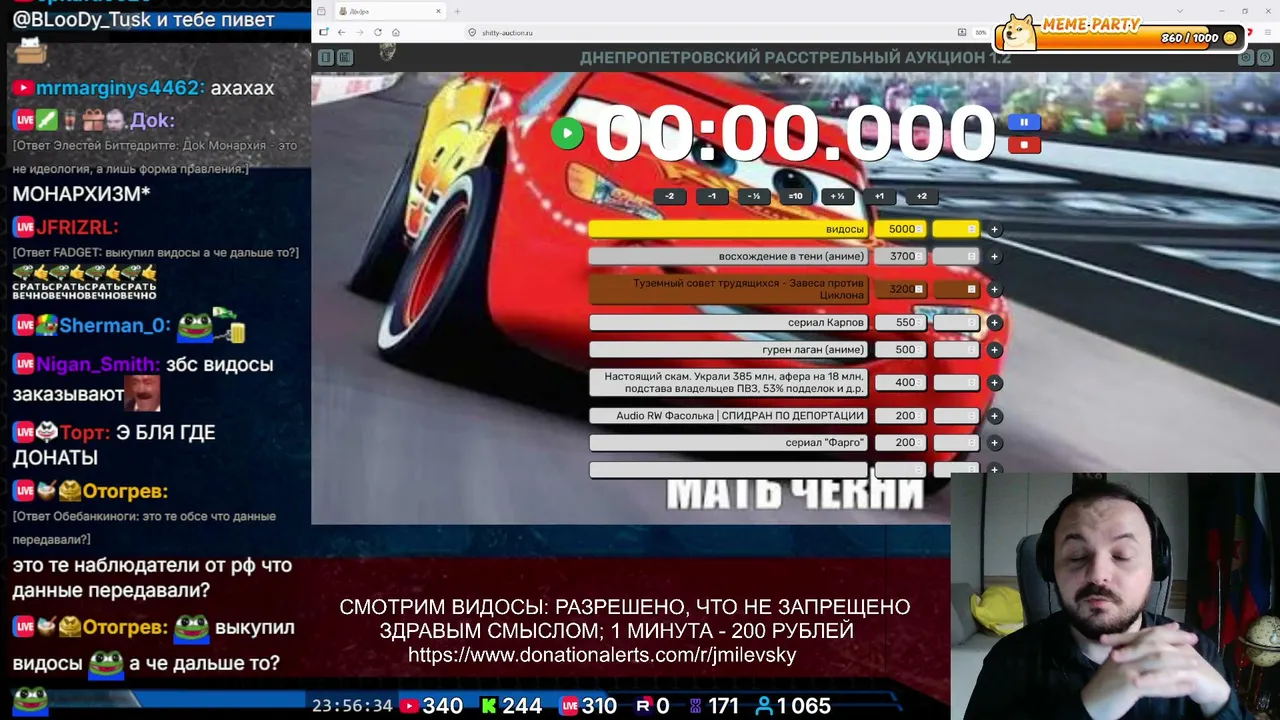Click the 200 amount for "Audio RW Фасолька"
1280x720 pixels.
tap(900, 416)
